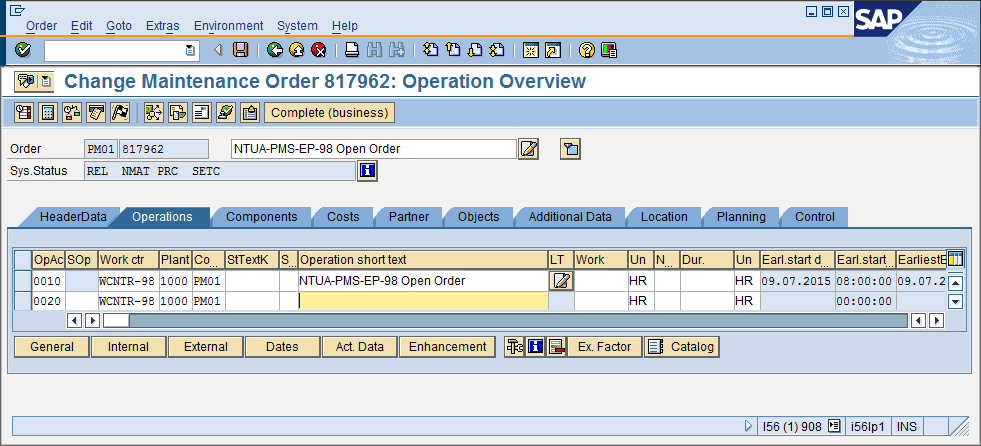Go back using the green arrow icon
The height and width of the screenshot is (446, 981).
click(274, 50)
